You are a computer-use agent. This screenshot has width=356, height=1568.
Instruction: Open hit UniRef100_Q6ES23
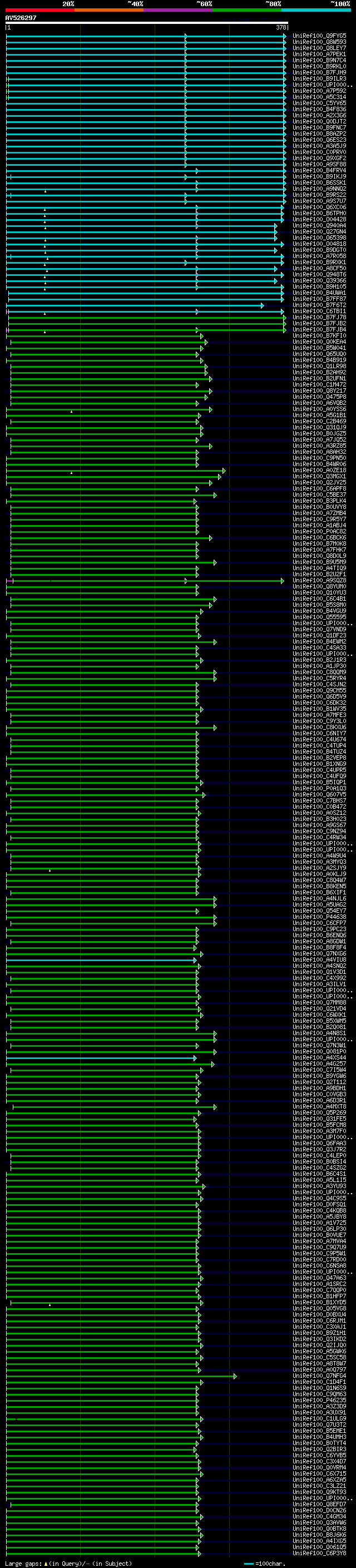[319, 140]
